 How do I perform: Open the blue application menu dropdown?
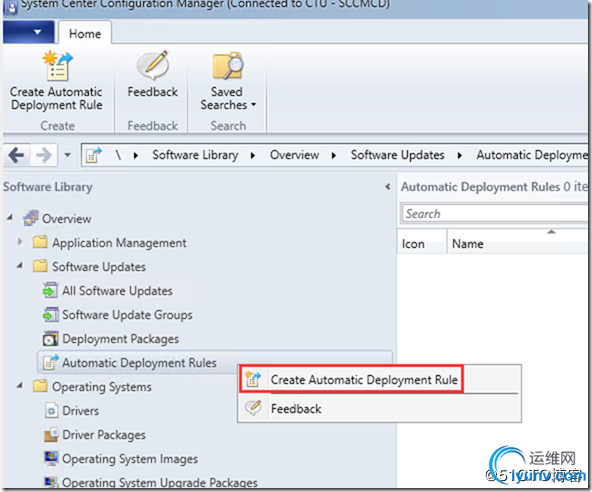(x=29, y=32)
